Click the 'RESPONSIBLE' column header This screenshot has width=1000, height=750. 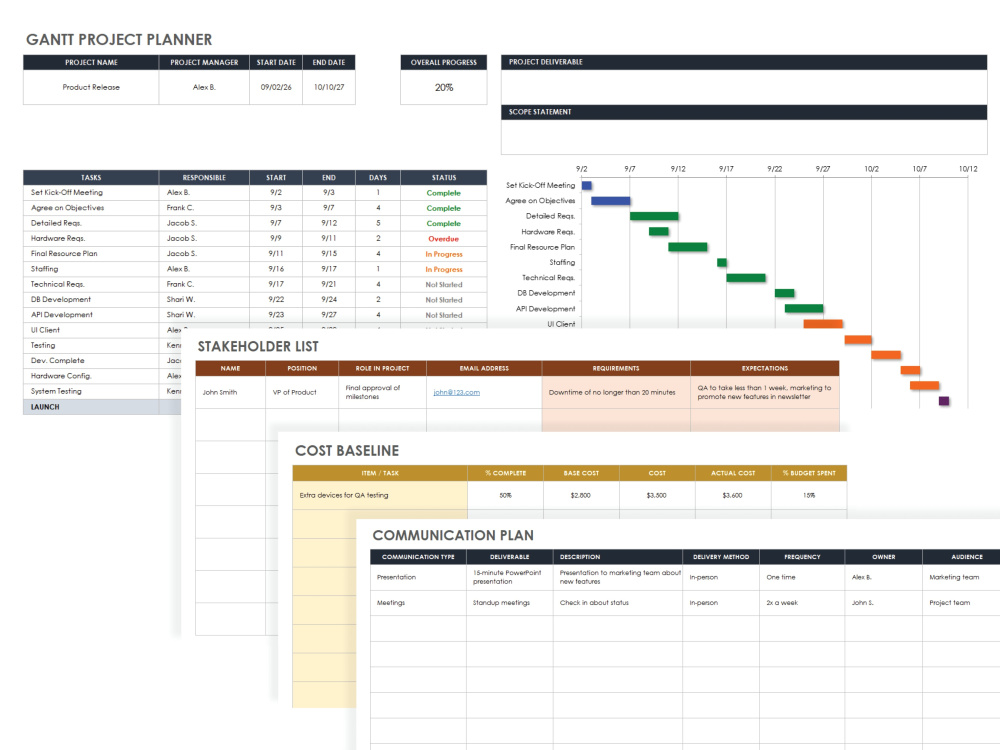204,177
